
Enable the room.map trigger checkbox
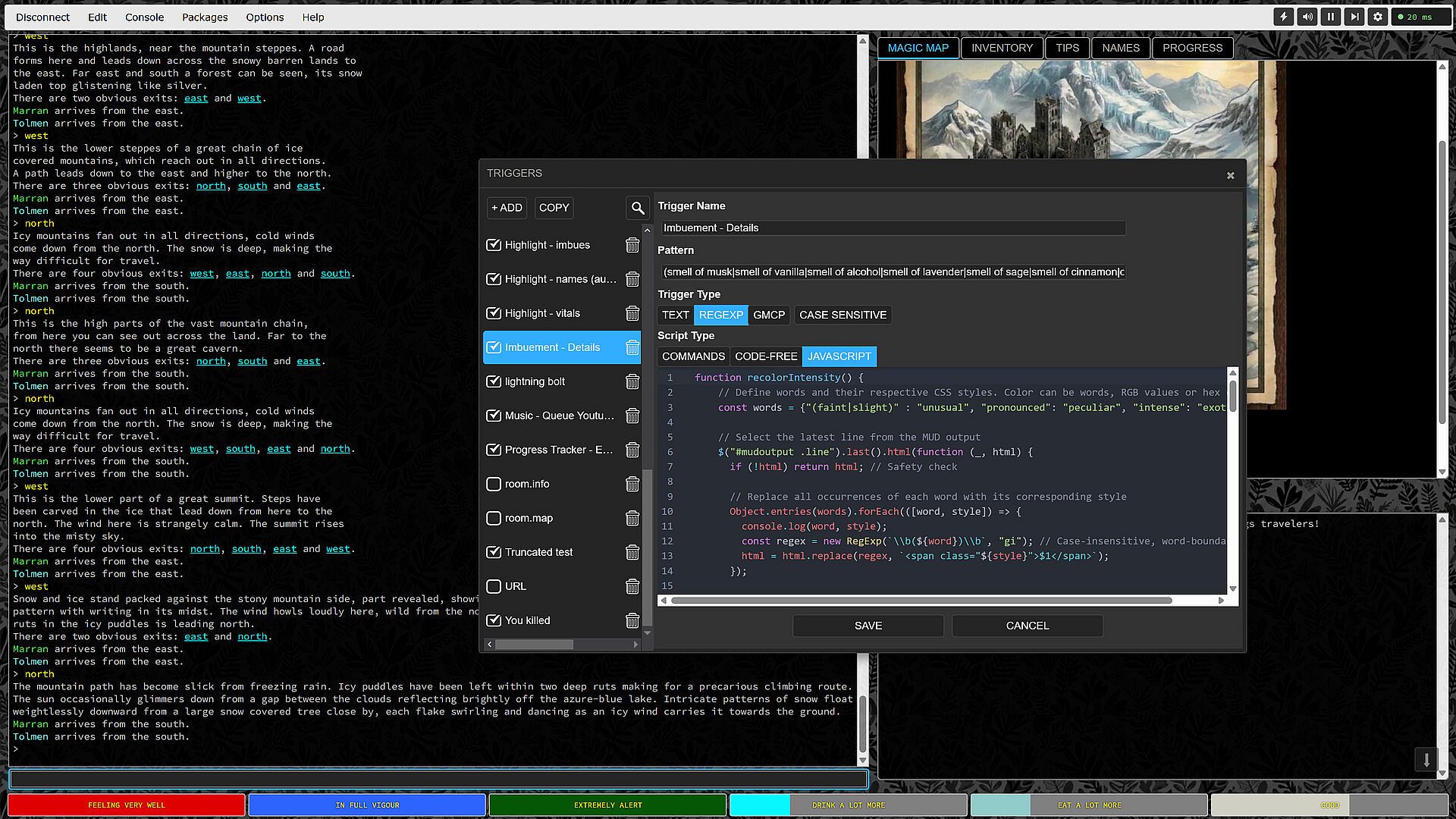(494, 518)
